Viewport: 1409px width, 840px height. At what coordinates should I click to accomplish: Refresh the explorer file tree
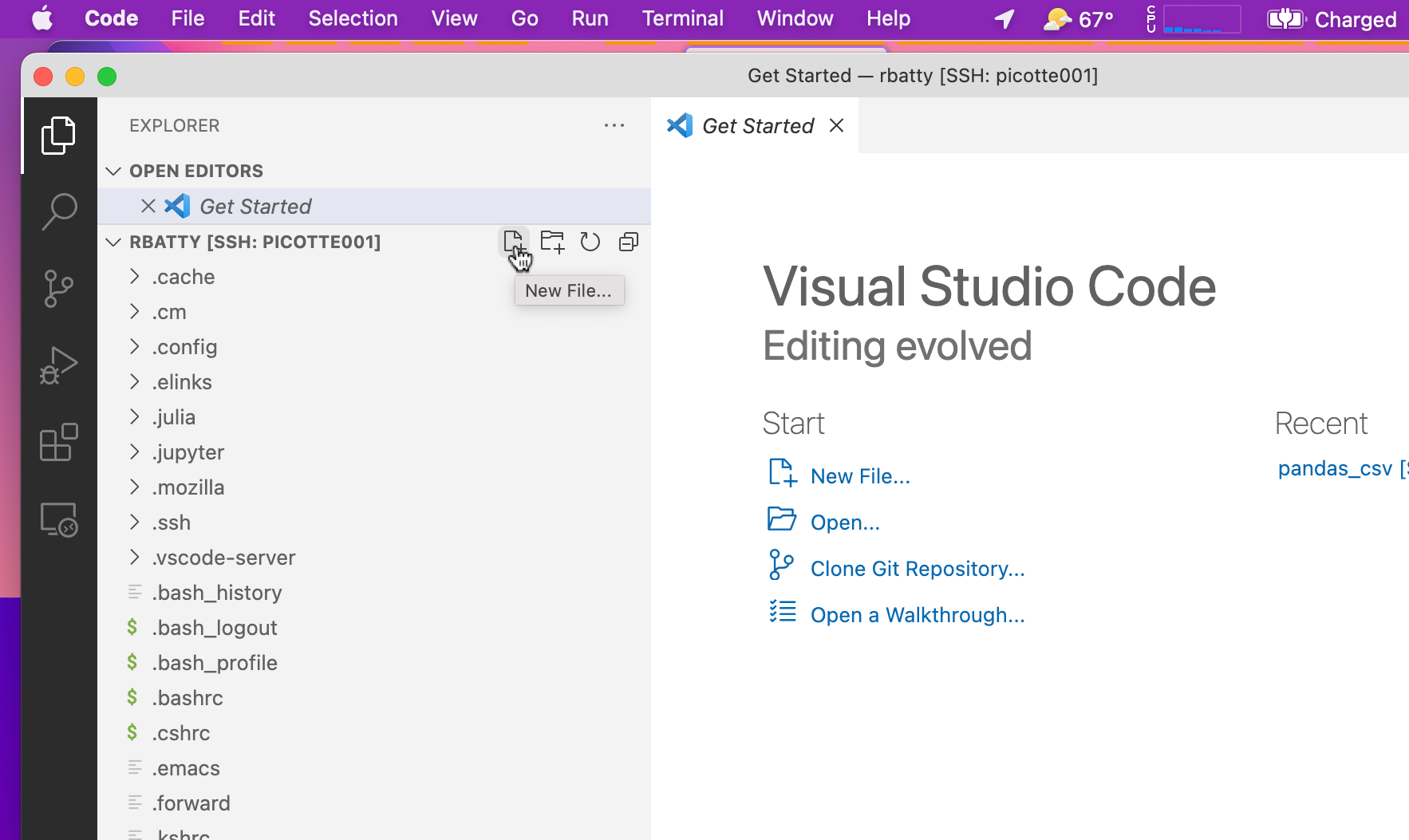590,242
